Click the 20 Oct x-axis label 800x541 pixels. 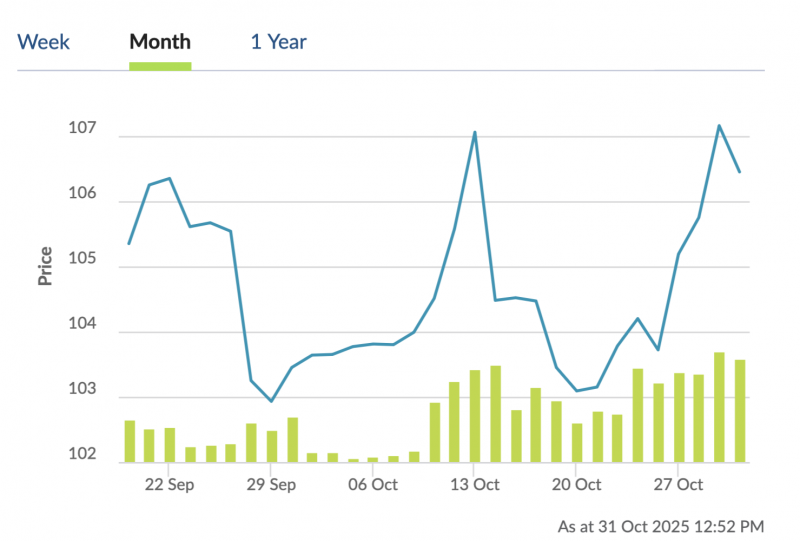coord(576,485)
